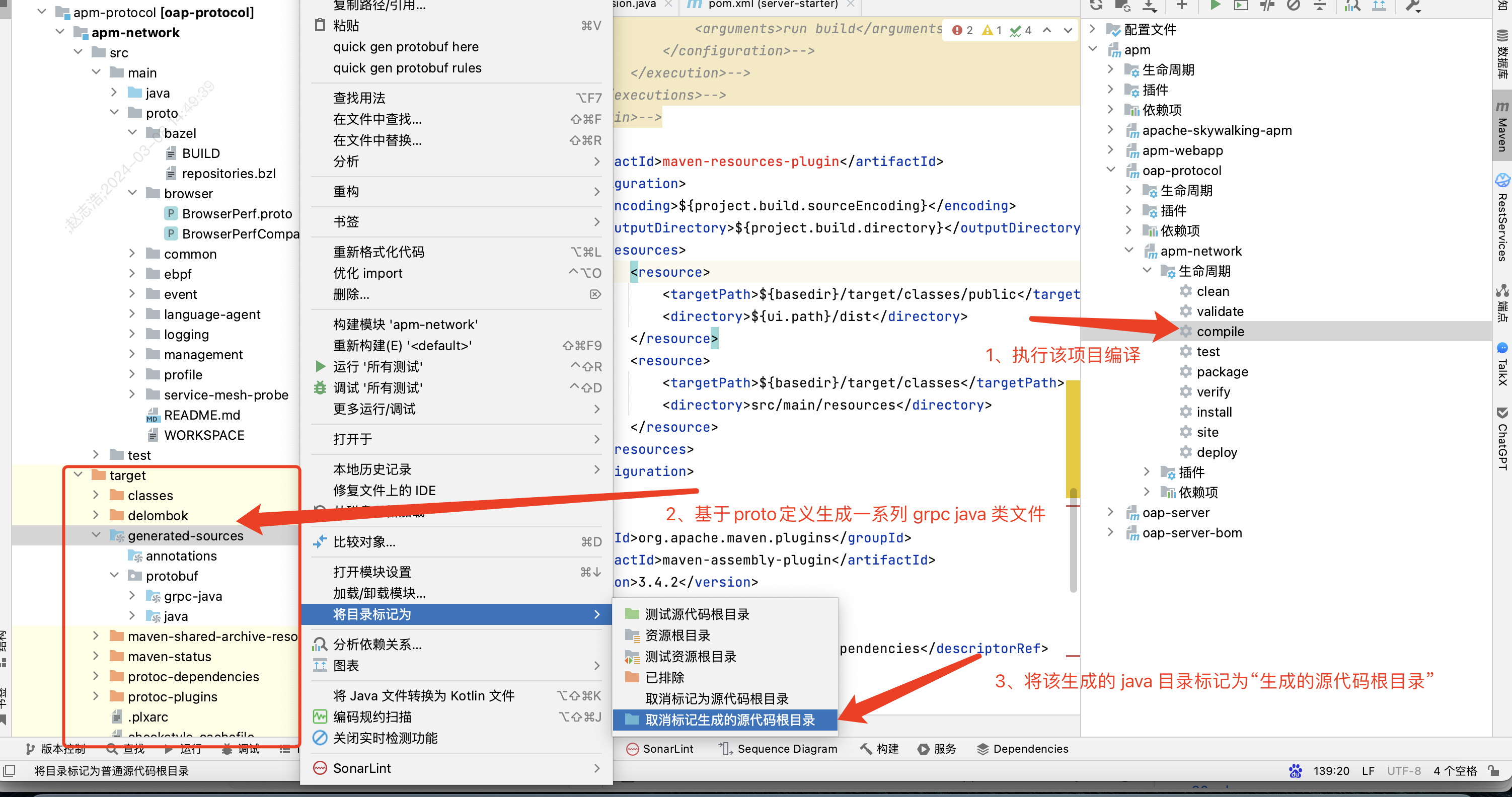Choose '重新格式化代码' in context menu
The image size is (1512, 797).
click(379, 252)
